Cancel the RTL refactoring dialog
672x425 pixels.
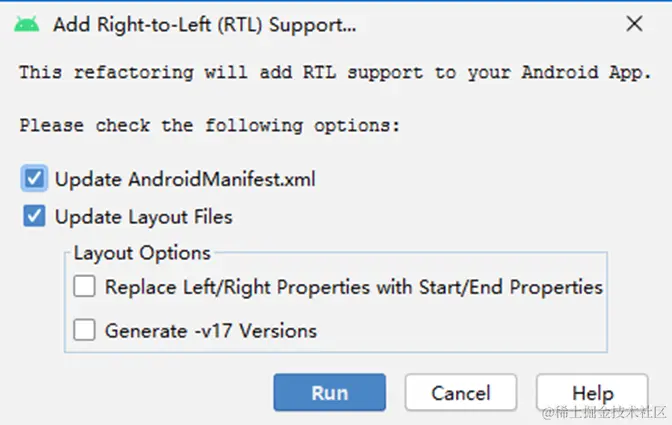point(461,392)
